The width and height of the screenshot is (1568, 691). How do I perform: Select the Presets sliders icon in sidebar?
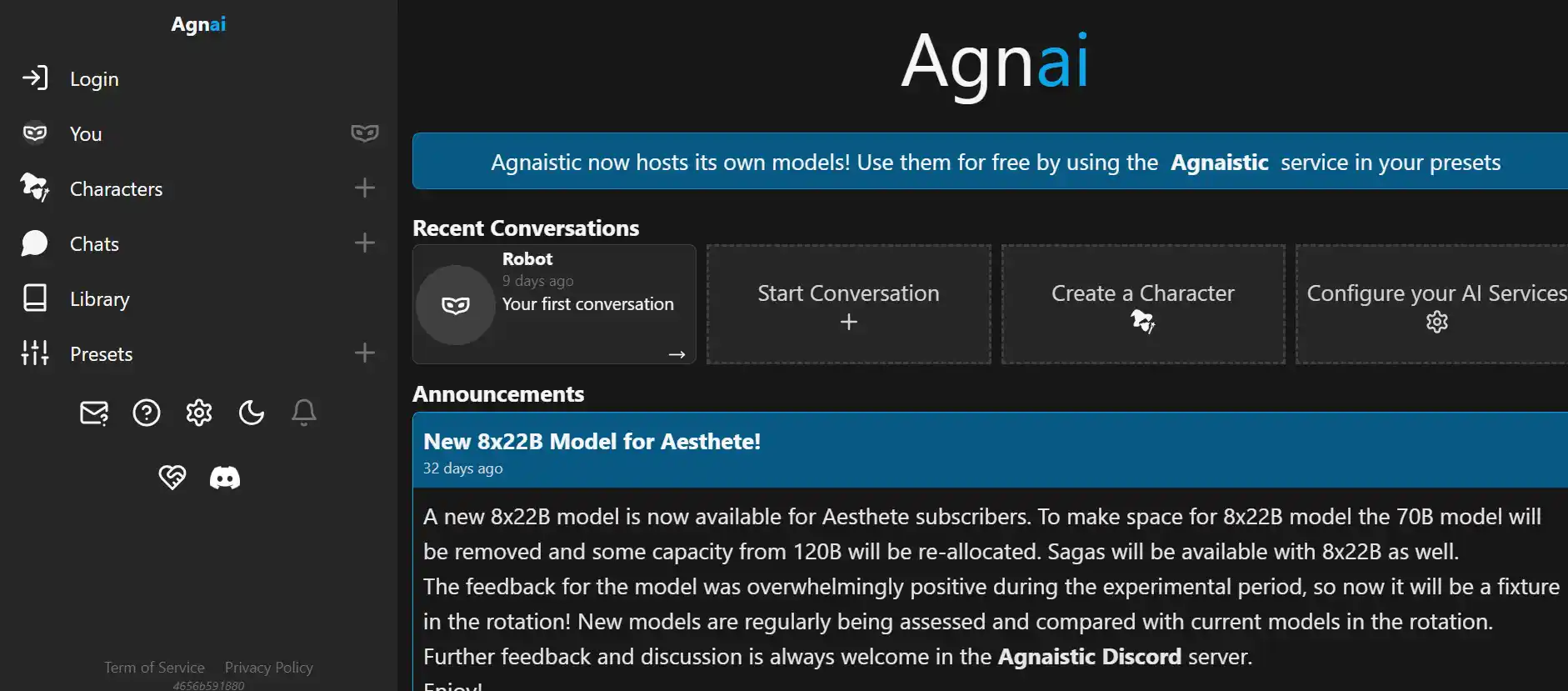coord(34,353)
